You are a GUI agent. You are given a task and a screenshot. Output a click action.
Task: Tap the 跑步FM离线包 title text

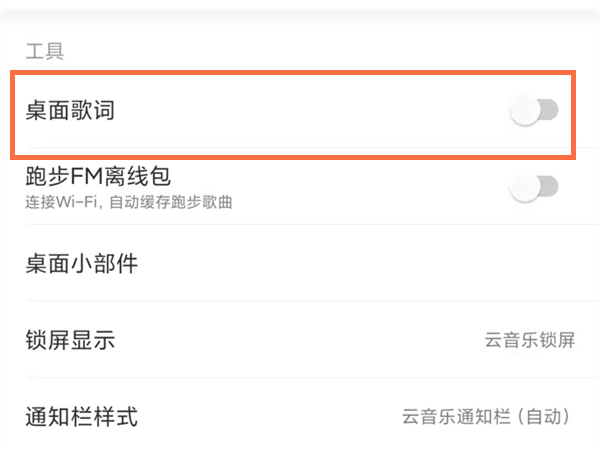(x=98, y=177)
